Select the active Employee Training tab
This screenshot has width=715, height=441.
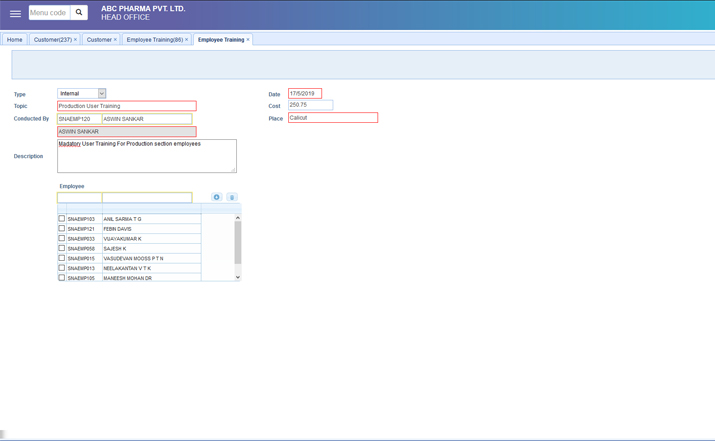[221, 40]
